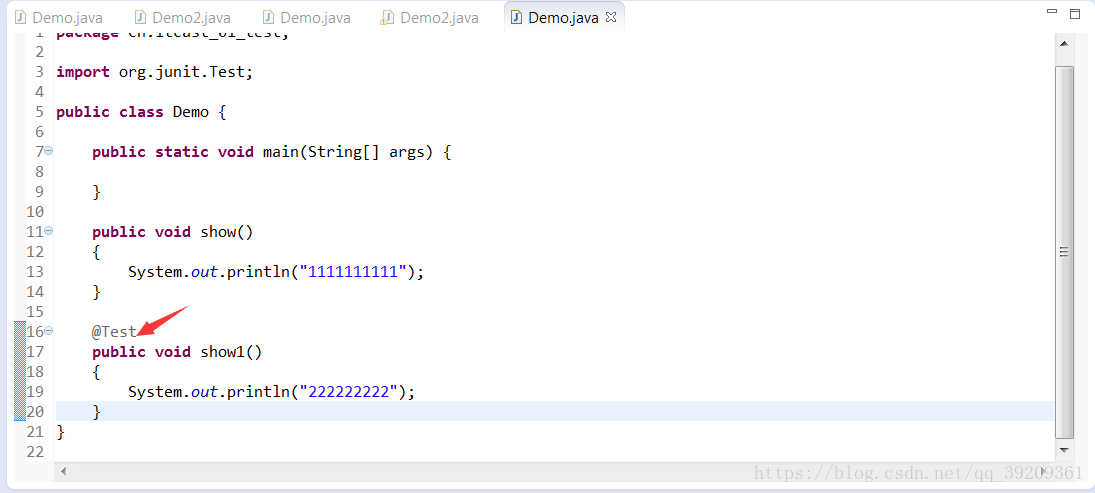Click the vertical scrollbar up arrow

1064,44
